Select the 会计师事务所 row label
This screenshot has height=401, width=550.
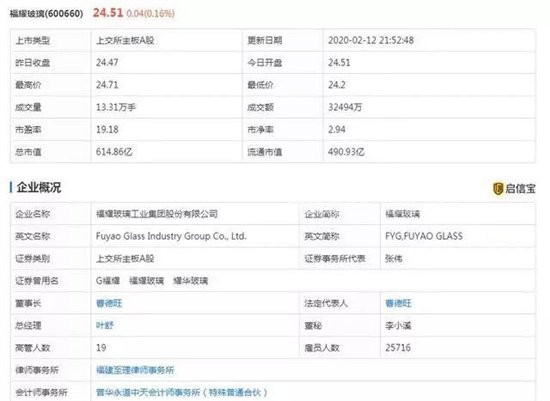pyautogui.click(x=41, y=392)
